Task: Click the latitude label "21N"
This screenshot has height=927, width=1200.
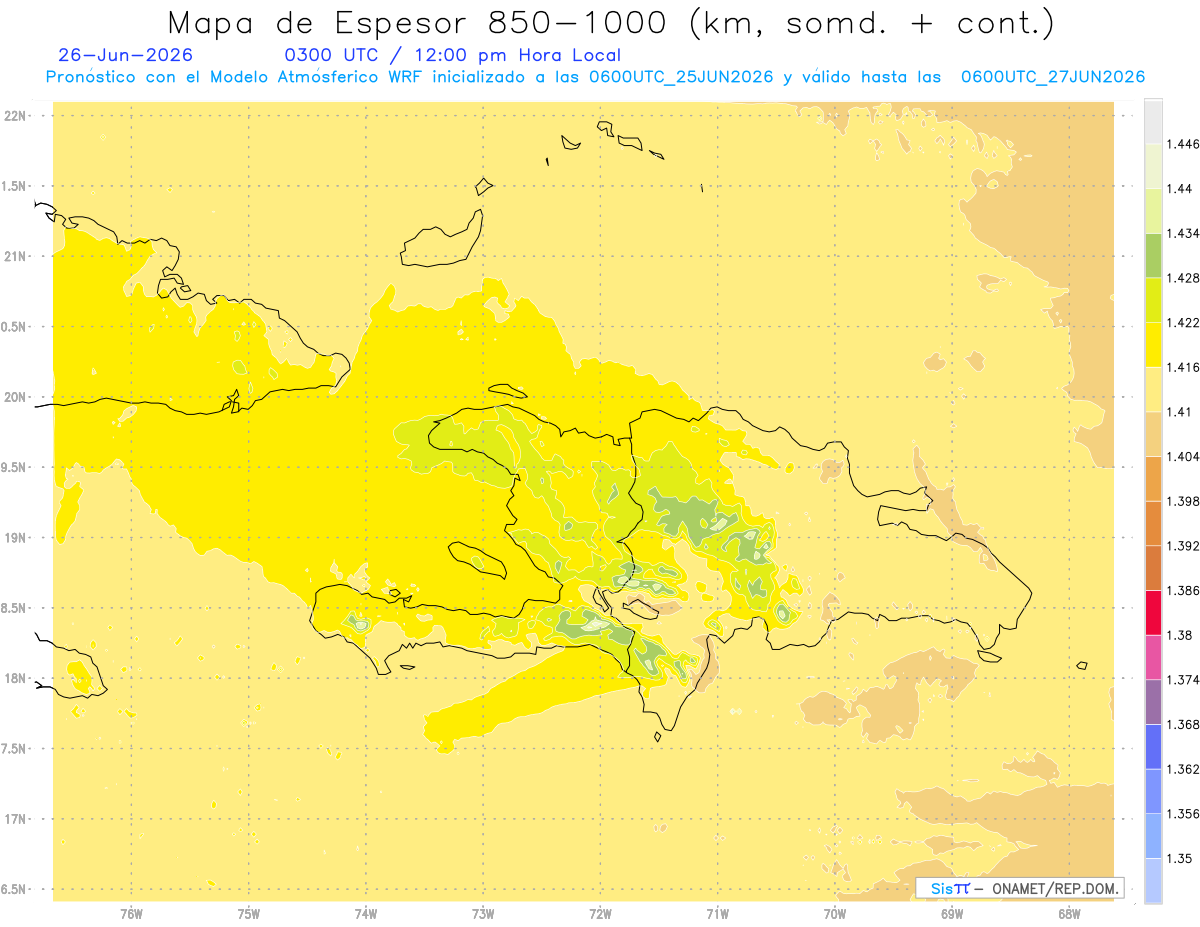Action: pos(16,256)
